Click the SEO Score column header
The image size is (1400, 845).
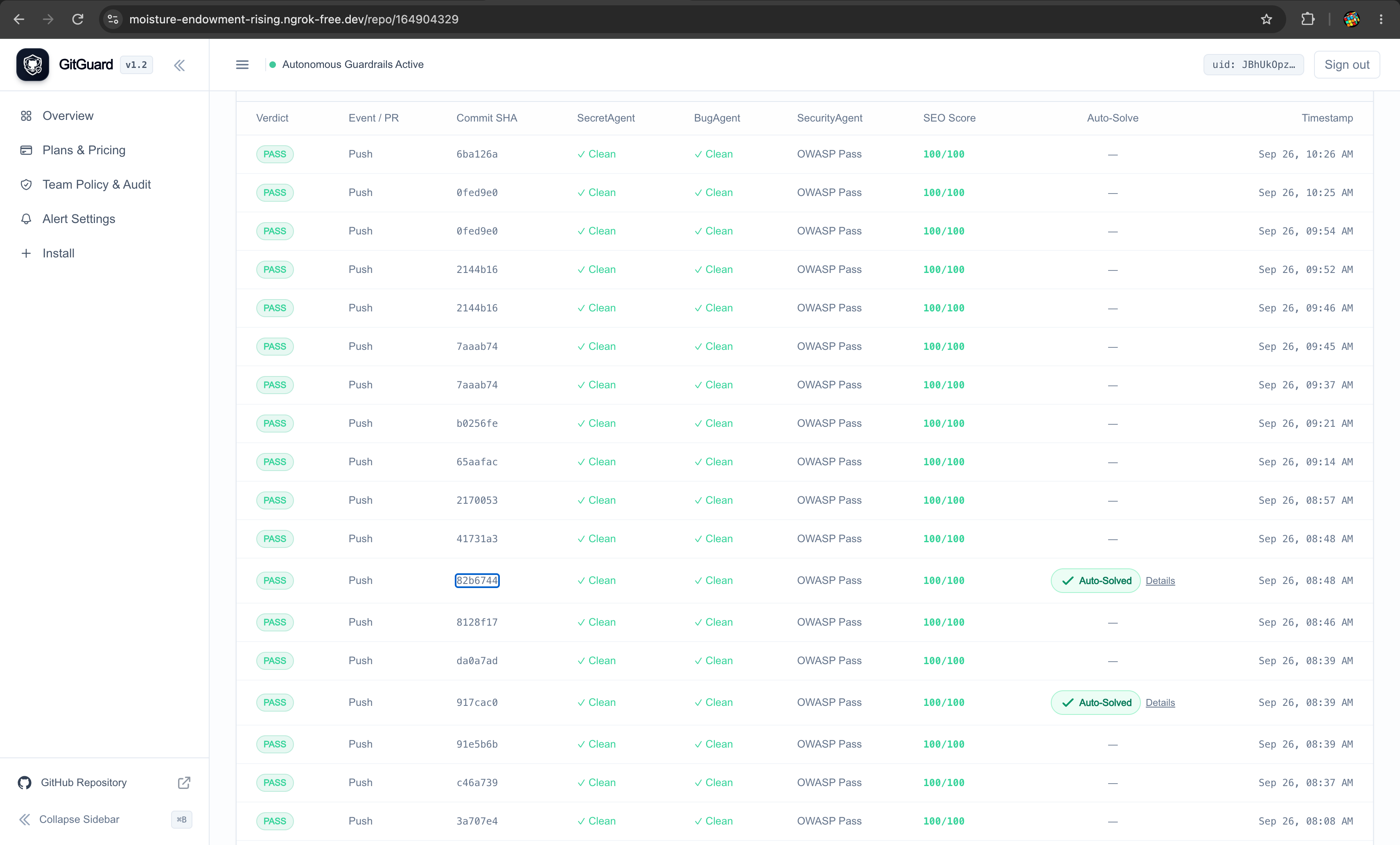pyautogui.click(x=949, y=118)
